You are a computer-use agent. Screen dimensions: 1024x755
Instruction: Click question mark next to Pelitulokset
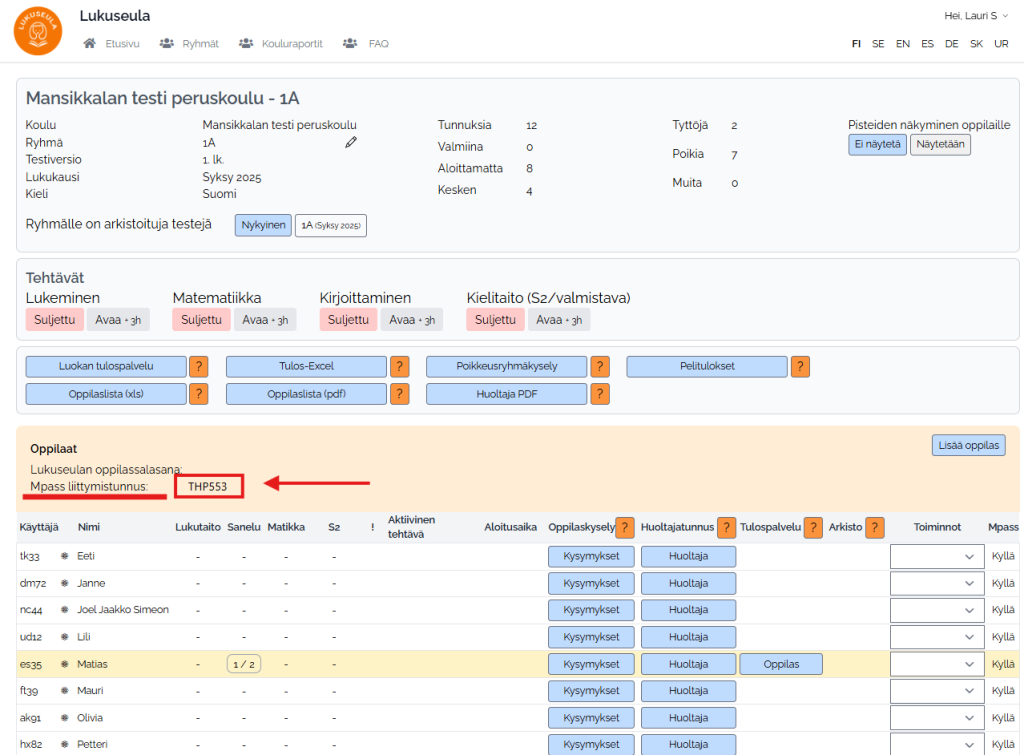[800, 367]
